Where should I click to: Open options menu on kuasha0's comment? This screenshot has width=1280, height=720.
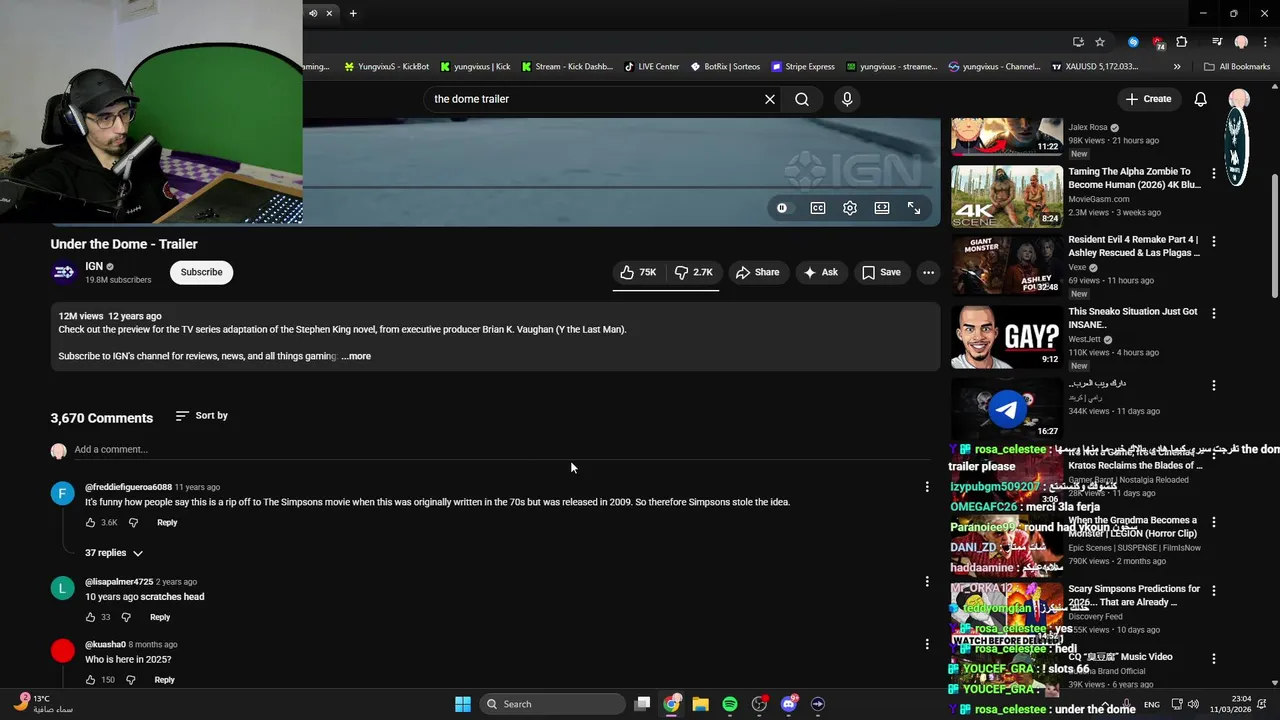(x=927, y=645)
